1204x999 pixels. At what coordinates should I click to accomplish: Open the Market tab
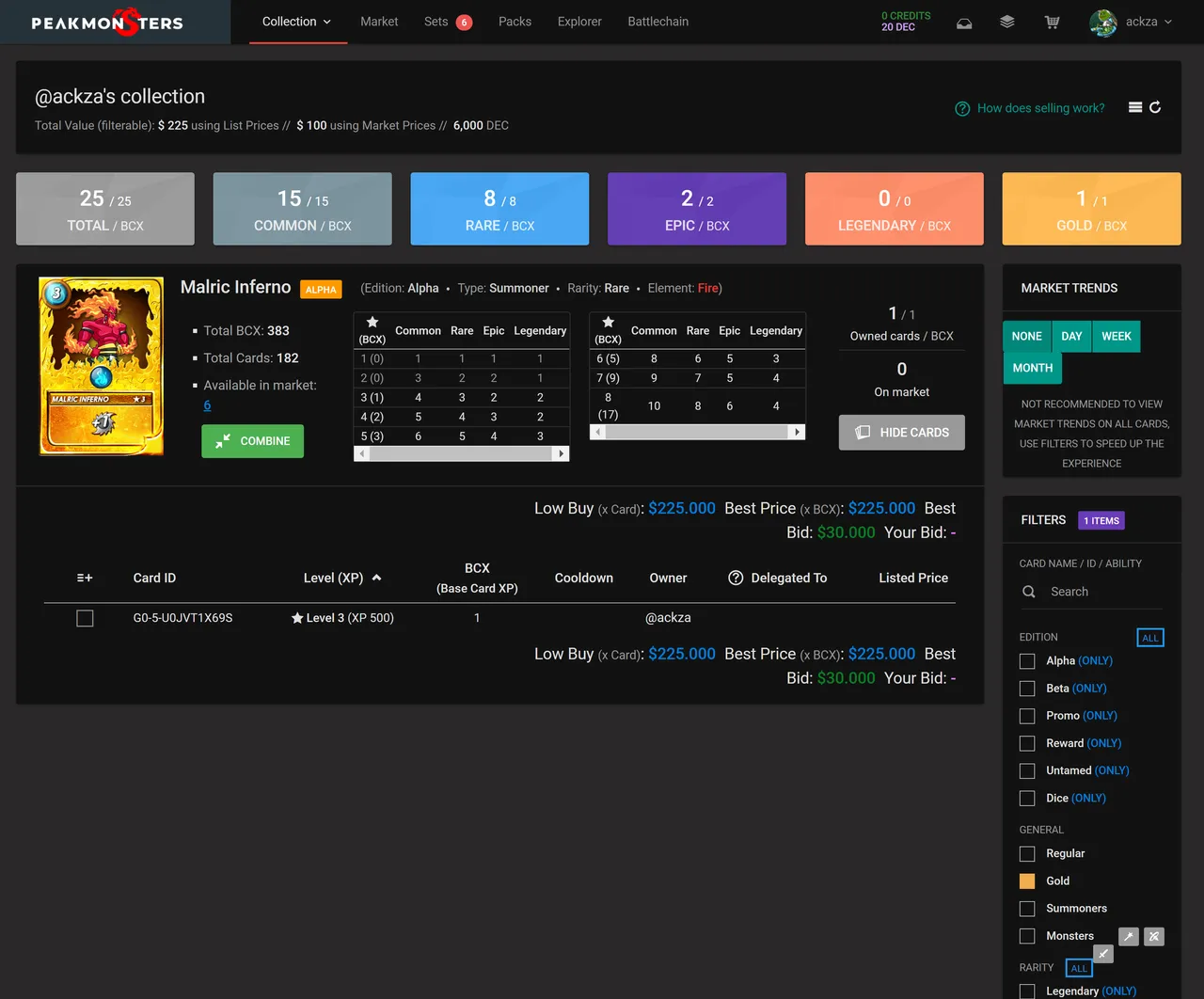[x=379, y=22]
